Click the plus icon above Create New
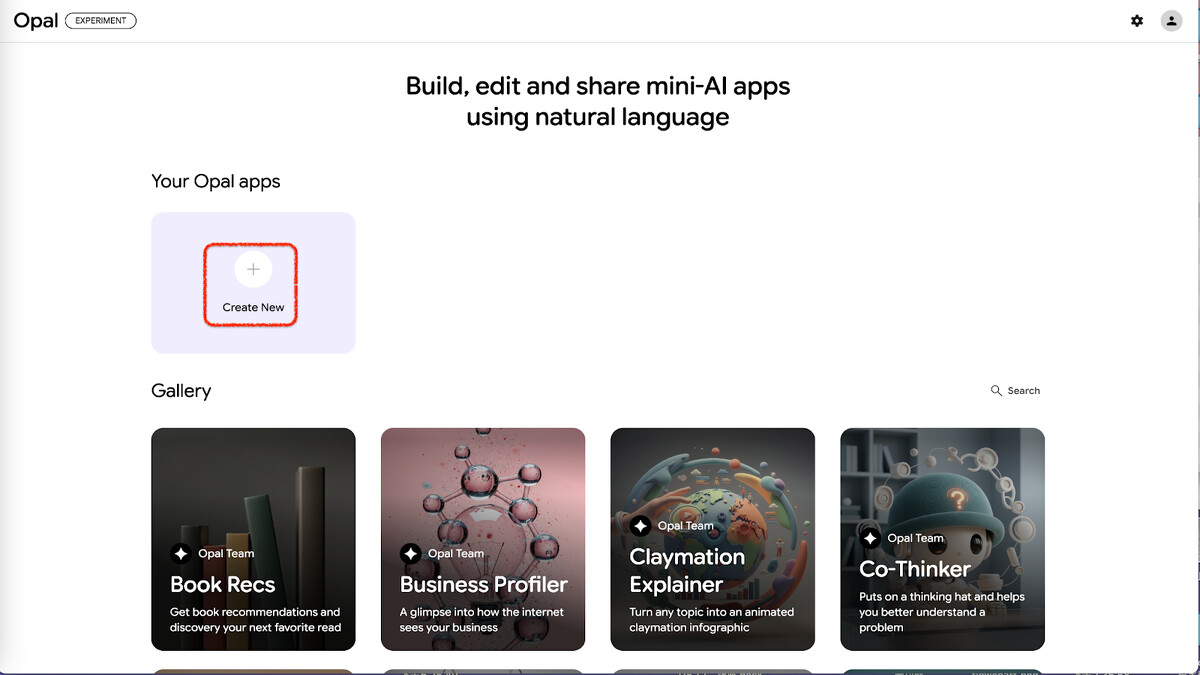This screenshot has width=1200, height=675. [x=253, y=270]
